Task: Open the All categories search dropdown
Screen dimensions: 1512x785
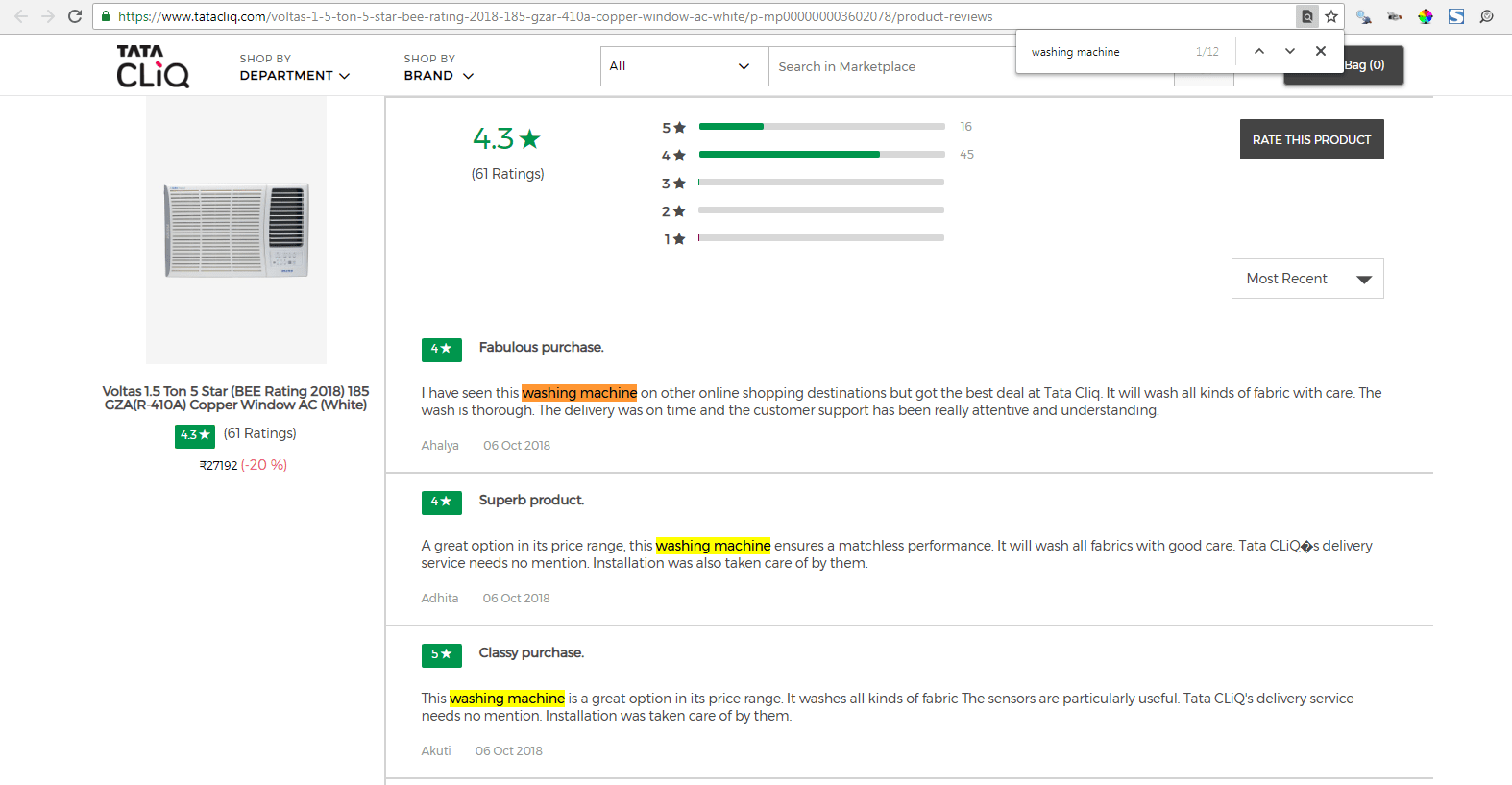Action: pos(684,66)
